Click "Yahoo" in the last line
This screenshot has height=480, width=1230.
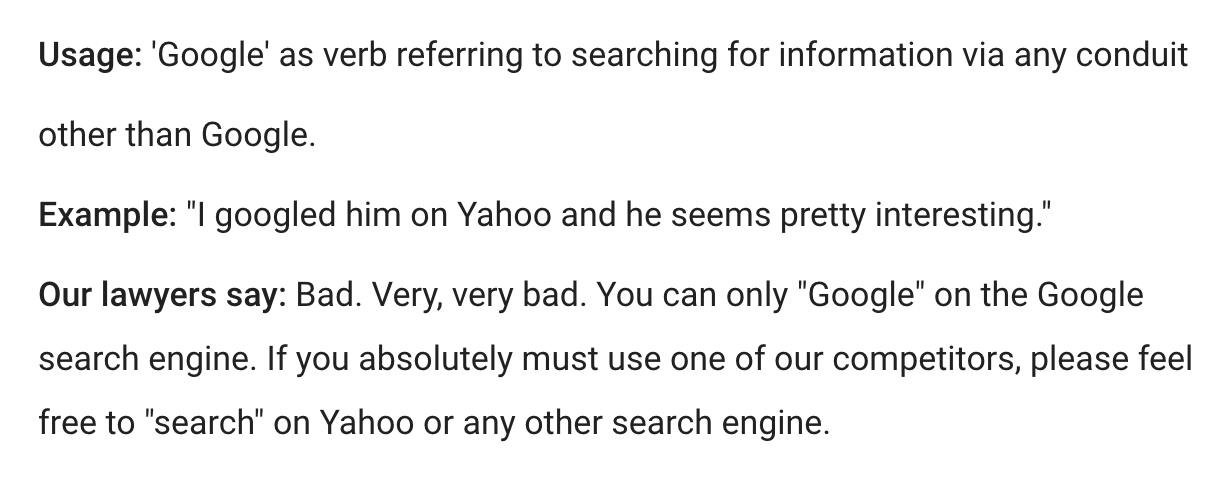tap(366, 422)
